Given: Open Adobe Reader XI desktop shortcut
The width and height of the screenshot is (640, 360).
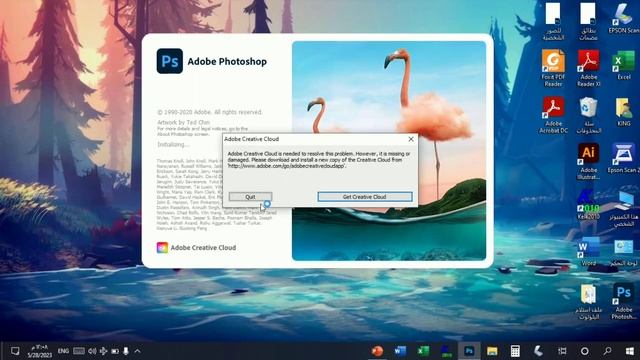Looking at the screenshot, I should pos(589,69).
